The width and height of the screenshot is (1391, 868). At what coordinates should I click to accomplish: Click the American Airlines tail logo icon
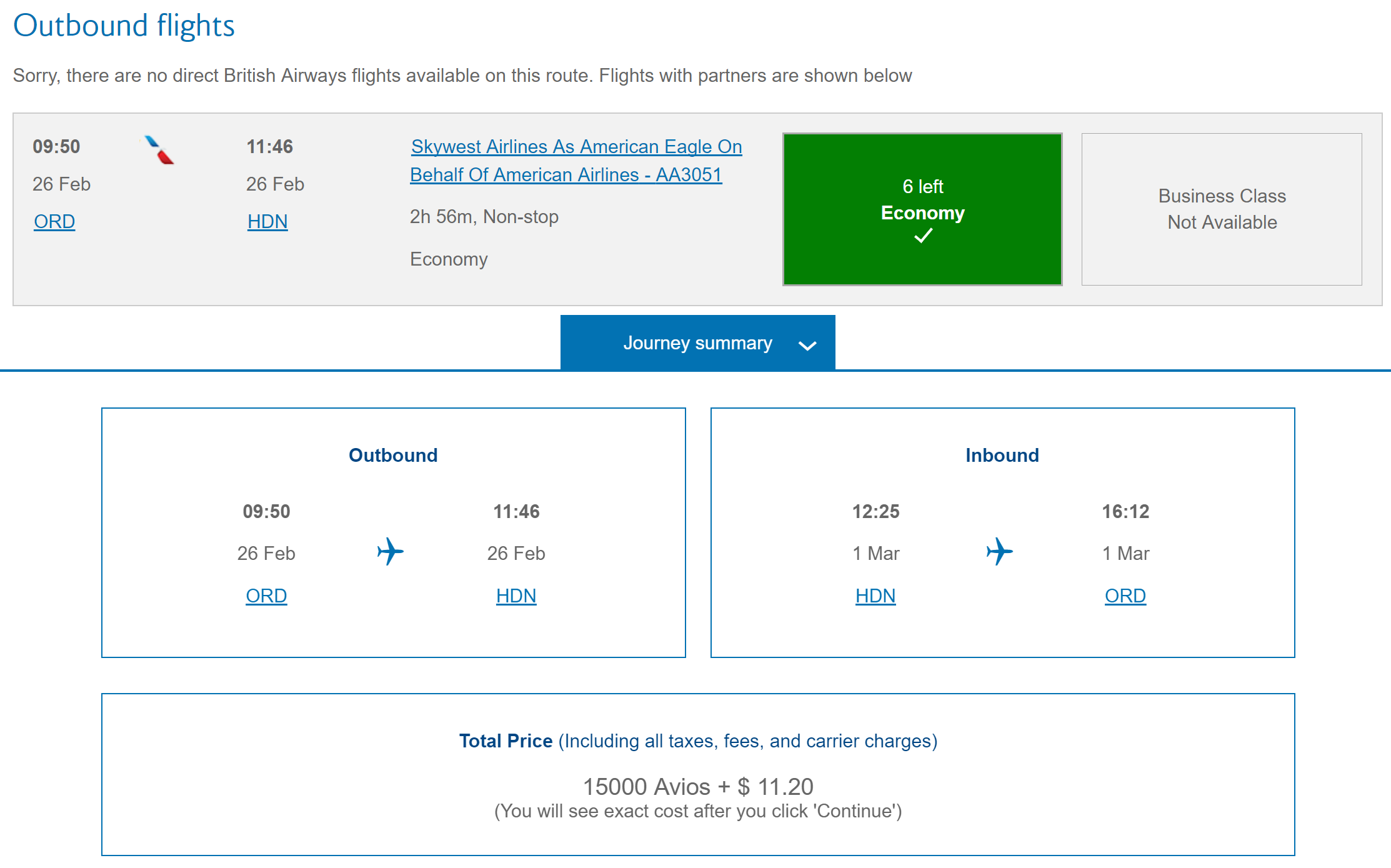pos(159,150)
